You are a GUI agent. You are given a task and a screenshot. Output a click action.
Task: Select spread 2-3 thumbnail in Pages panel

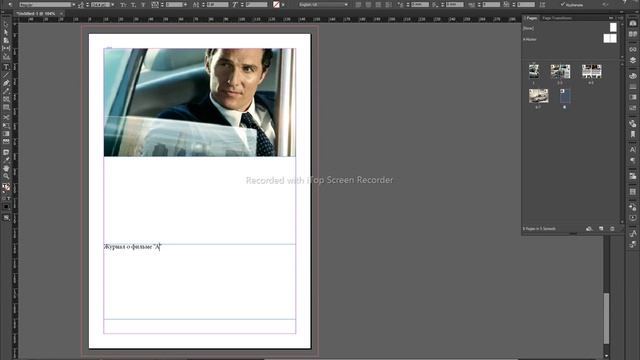(x=560, y=71)
